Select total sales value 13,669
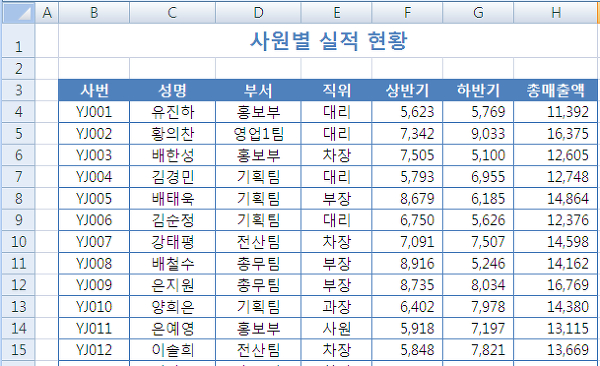 [x=556, y=350]
